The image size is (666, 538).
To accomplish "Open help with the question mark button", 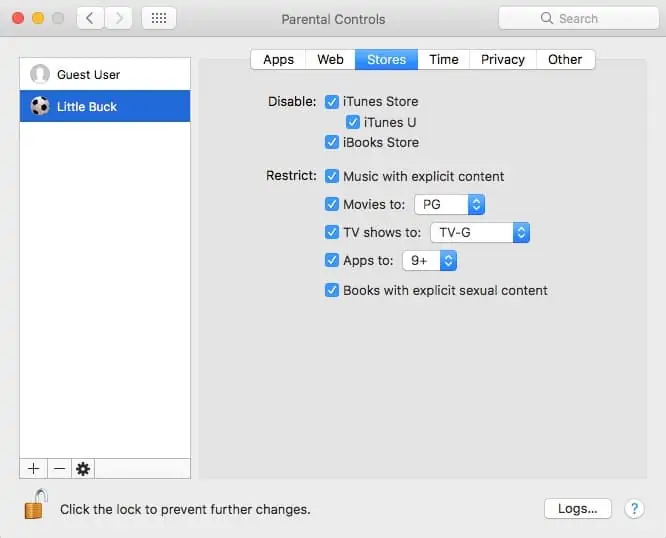I will click(634, 508).
